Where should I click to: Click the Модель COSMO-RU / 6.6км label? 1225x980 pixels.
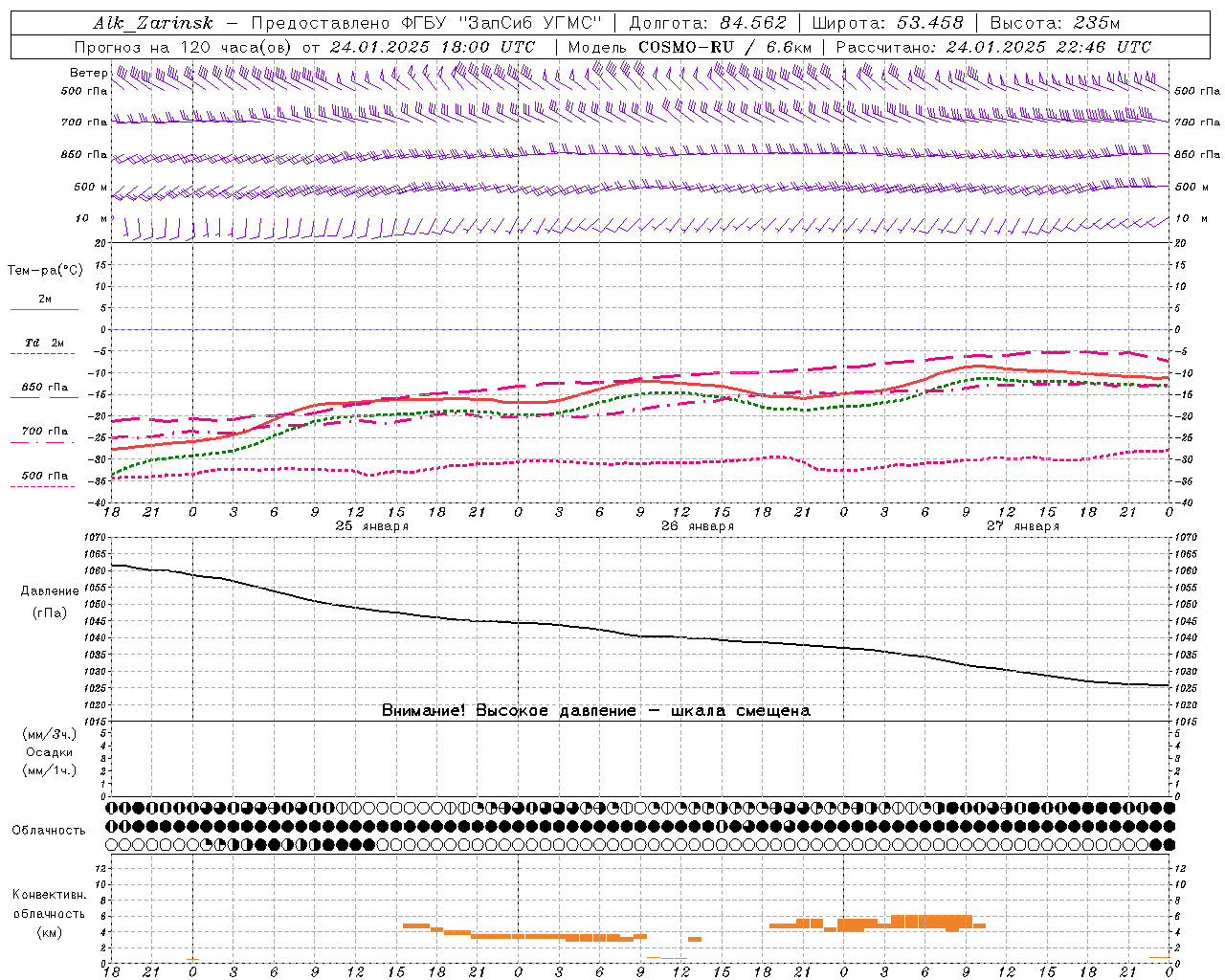click(690, 47)
